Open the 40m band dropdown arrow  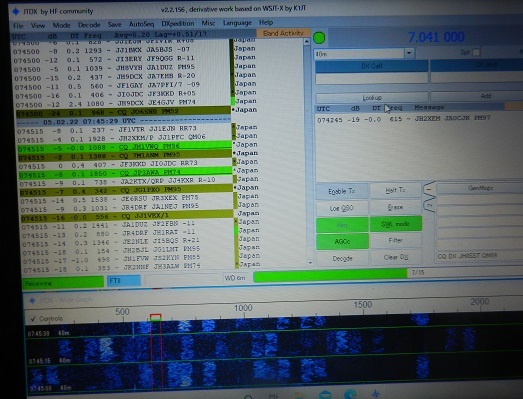click(x=409, y=53)
